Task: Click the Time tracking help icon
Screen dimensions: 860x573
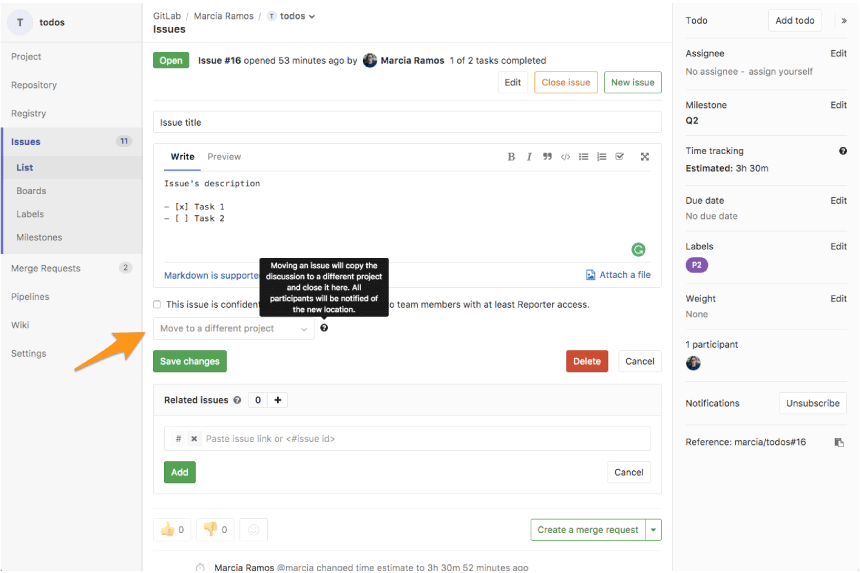Action: [x=843, y=151]
